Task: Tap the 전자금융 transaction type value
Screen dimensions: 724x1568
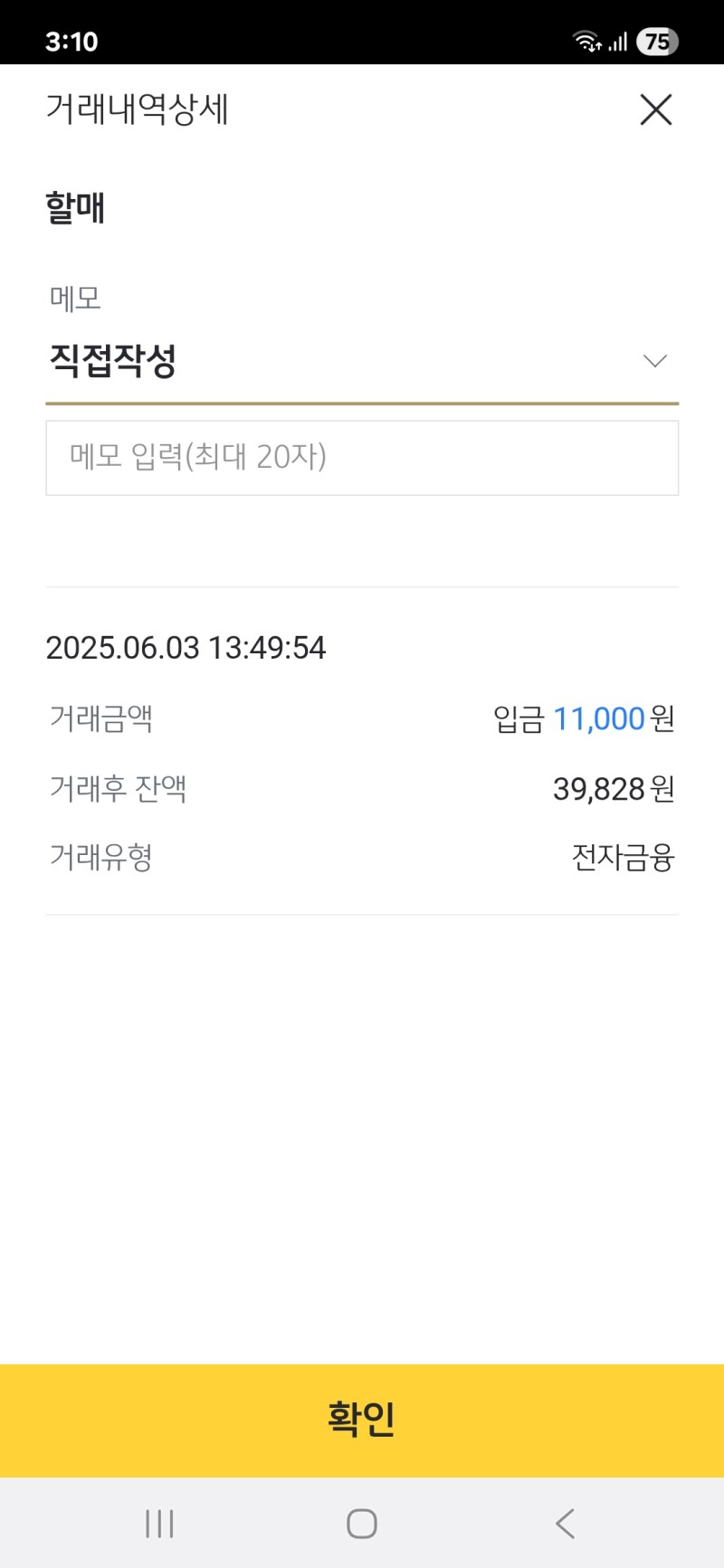Action: pos(623,857)
